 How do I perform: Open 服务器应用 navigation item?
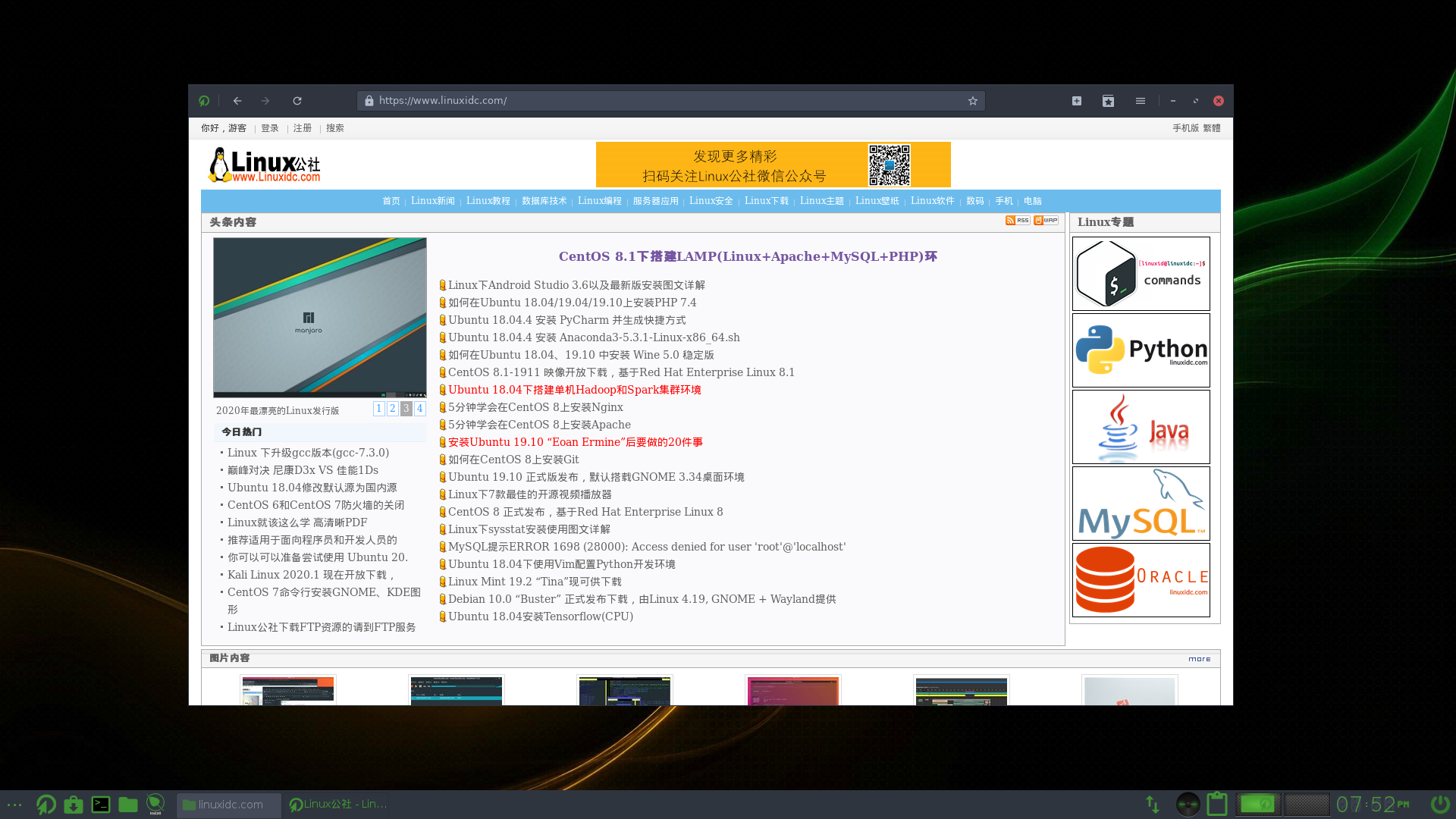coord(656,201)
